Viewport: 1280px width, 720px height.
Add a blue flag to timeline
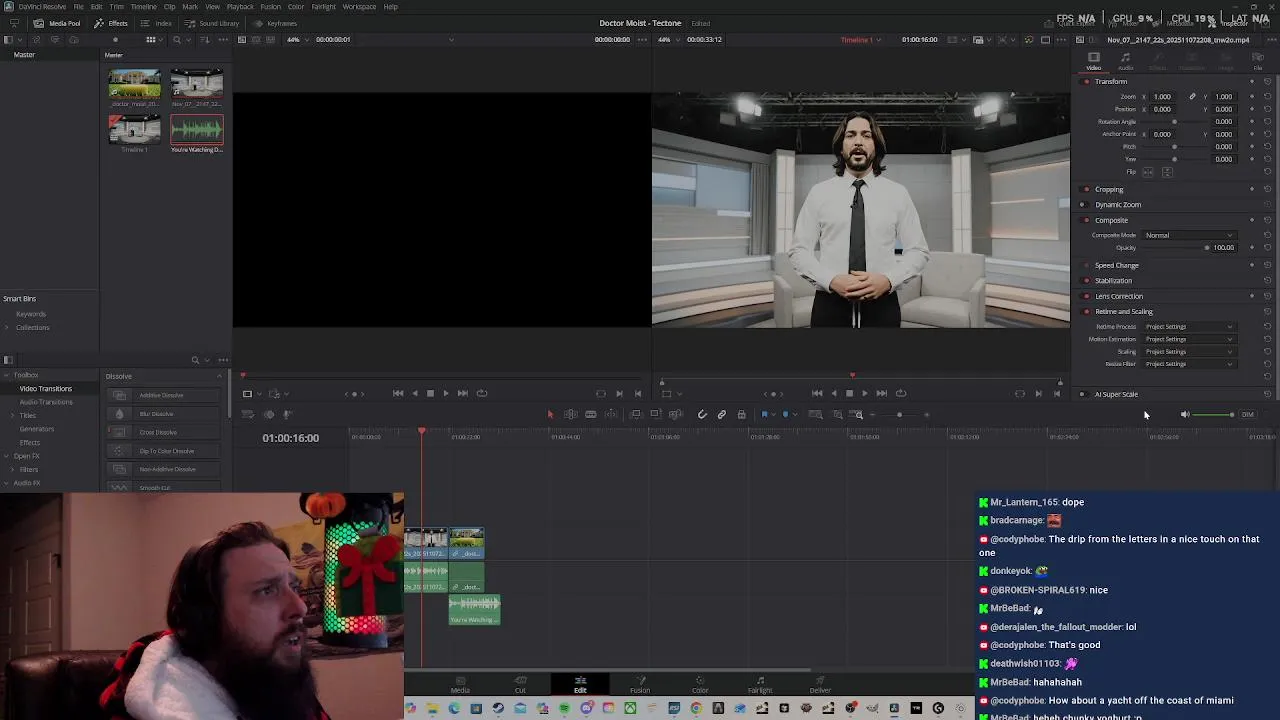(764, 414)
